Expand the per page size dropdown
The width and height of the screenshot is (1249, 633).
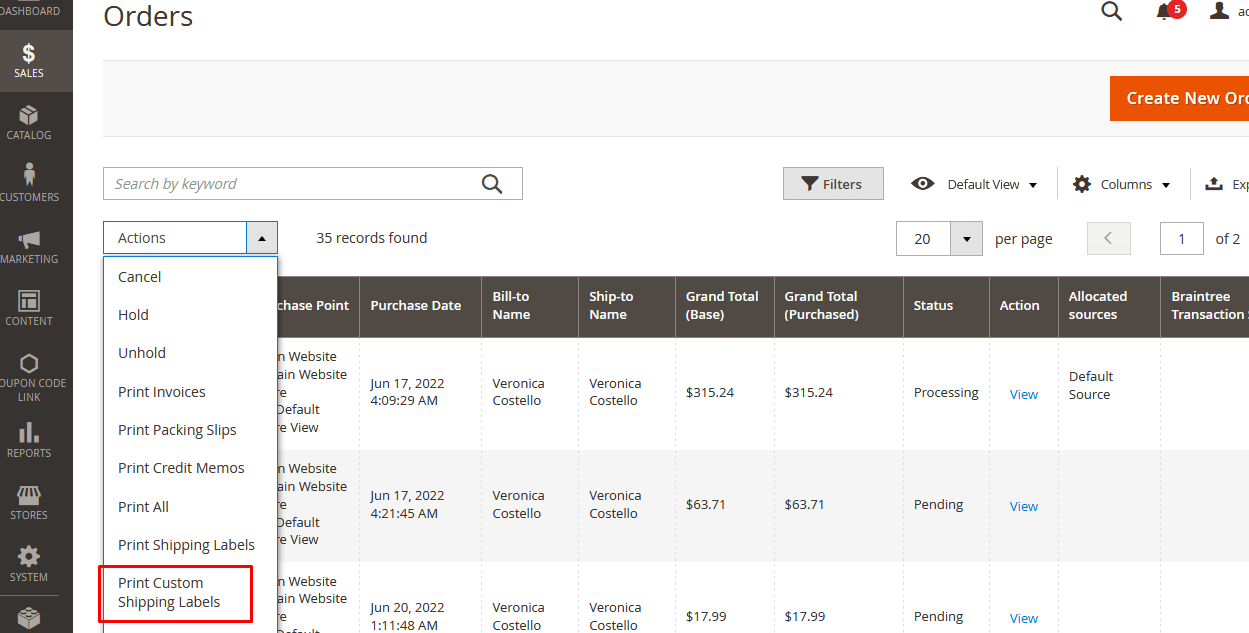coord(966,239)
